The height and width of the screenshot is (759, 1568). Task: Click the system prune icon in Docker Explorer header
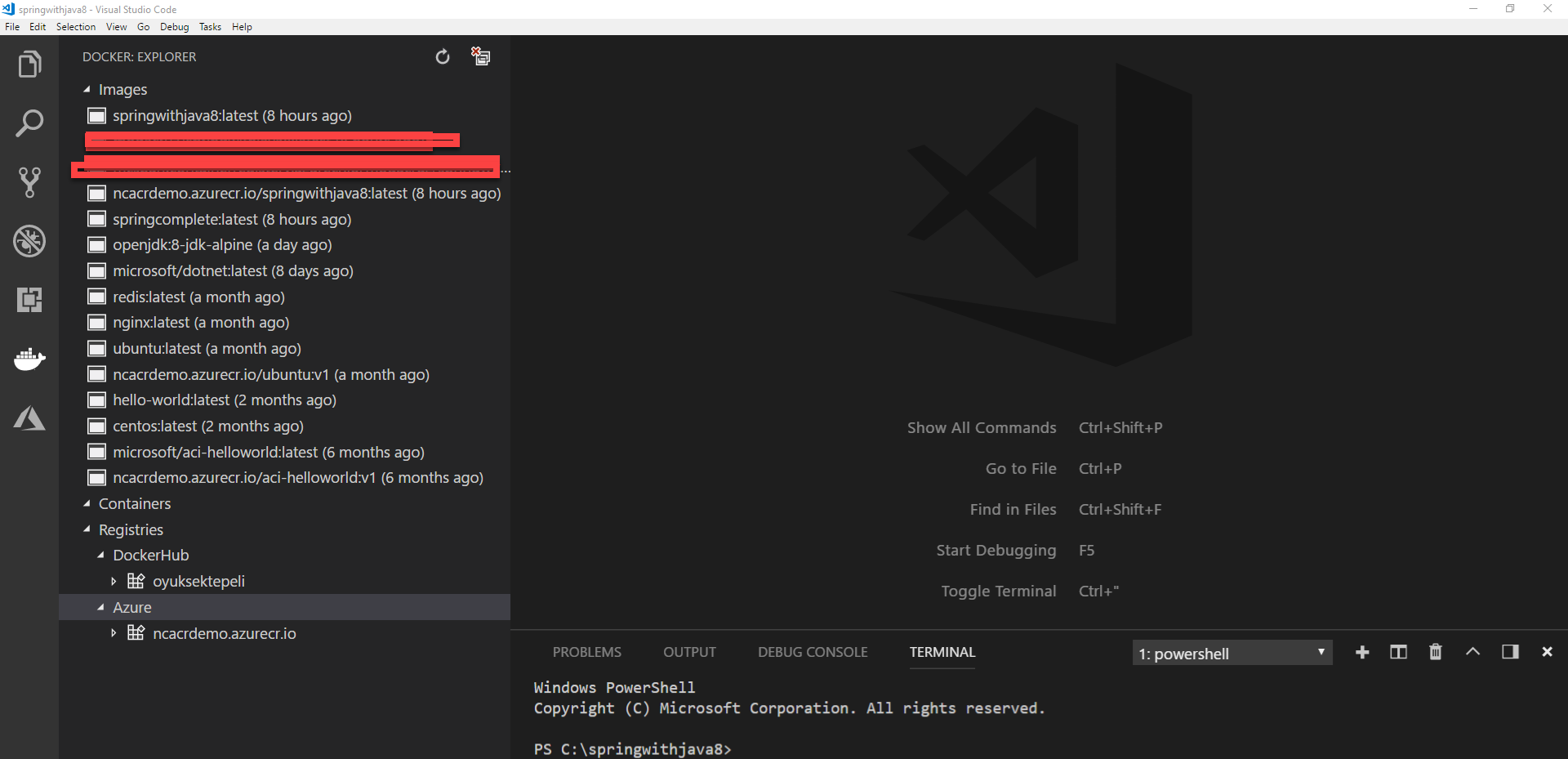point(481,56)
